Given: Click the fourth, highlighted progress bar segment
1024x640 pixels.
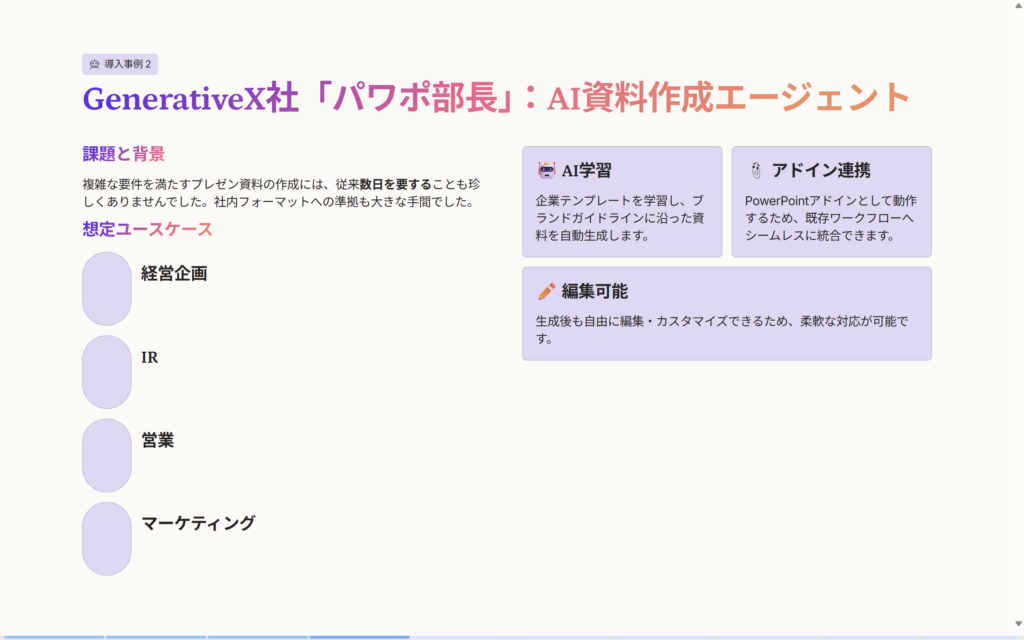Looking at the screenshot, I should coord(359,637).
